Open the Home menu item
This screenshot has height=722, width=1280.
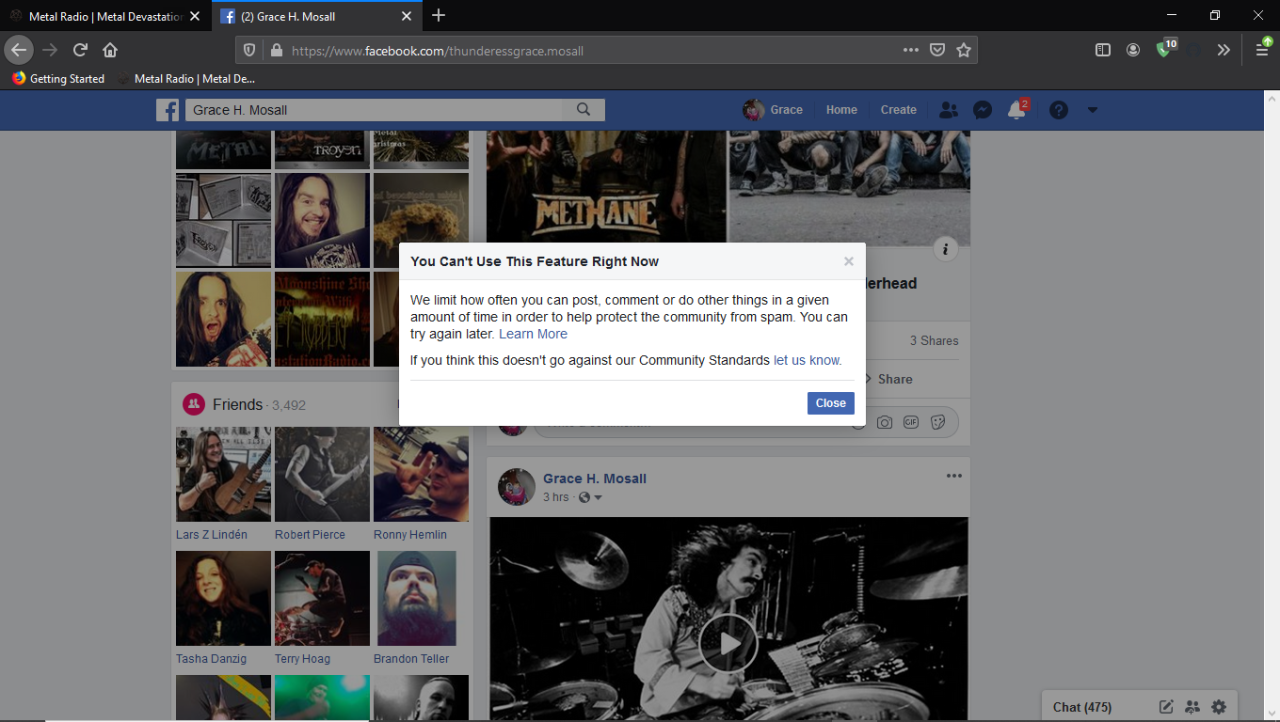pyautogui.click(x=841, y=110)
